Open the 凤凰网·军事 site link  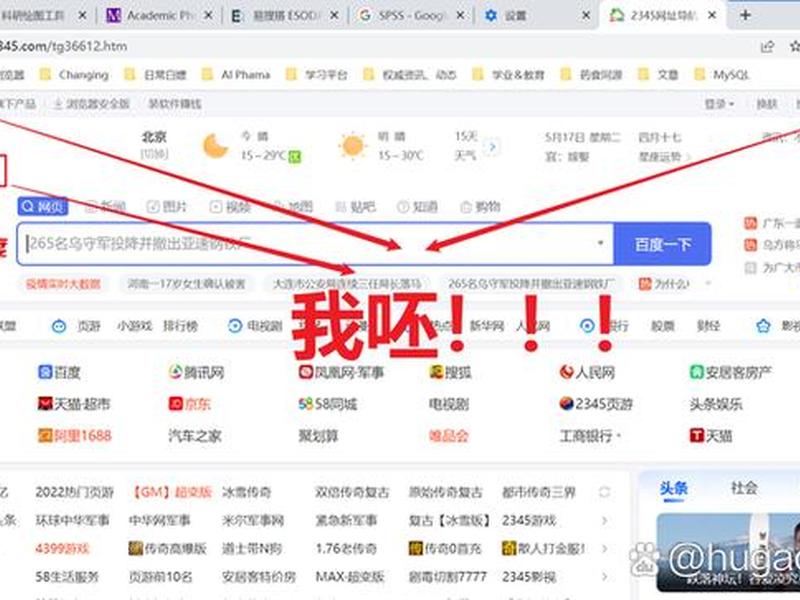click(x=341, y=372)
